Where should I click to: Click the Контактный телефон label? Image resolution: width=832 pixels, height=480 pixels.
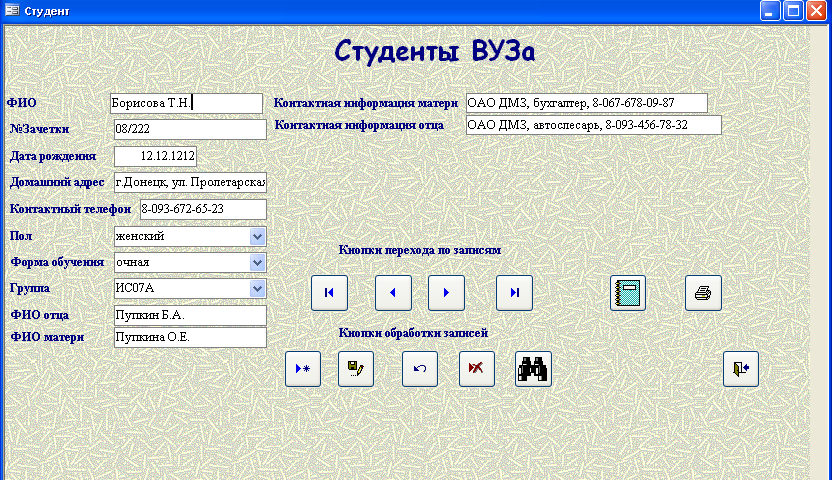point(71,210)
